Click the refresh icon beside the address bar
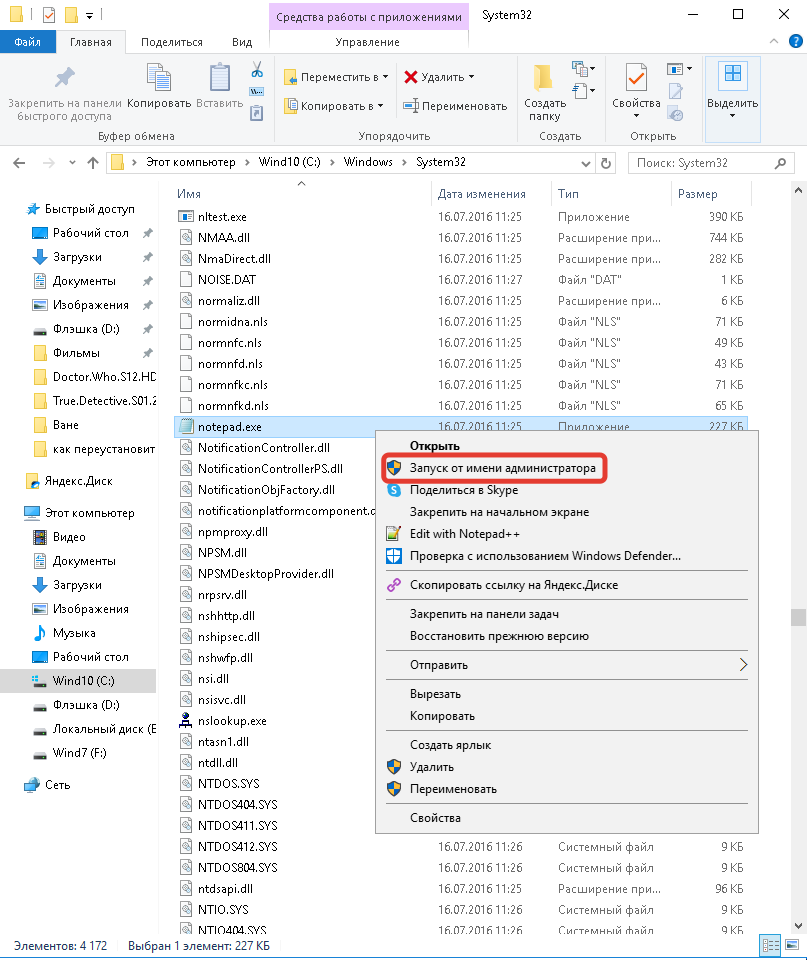Image resolution: width=807 pixels, height=960 pixels. [606, 162]
